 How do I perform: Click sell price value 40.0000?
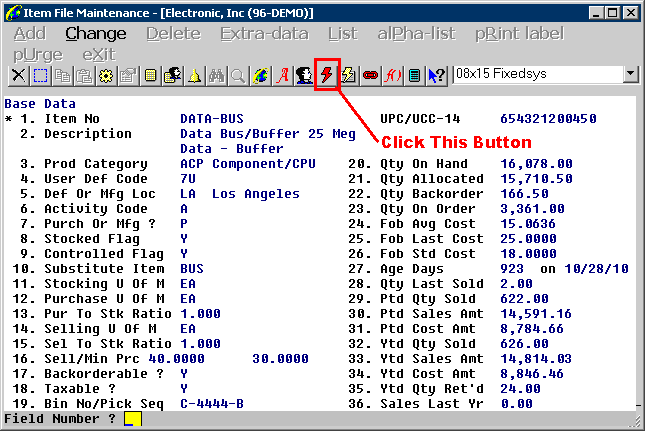(176, 359)
